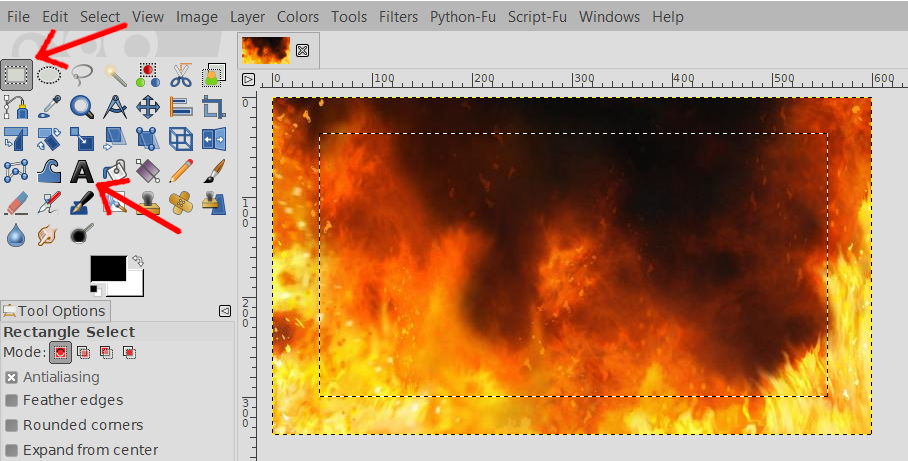Select the Zoom magnifier tool
This screenshot has width=908, height=461.
coord(82,107)
